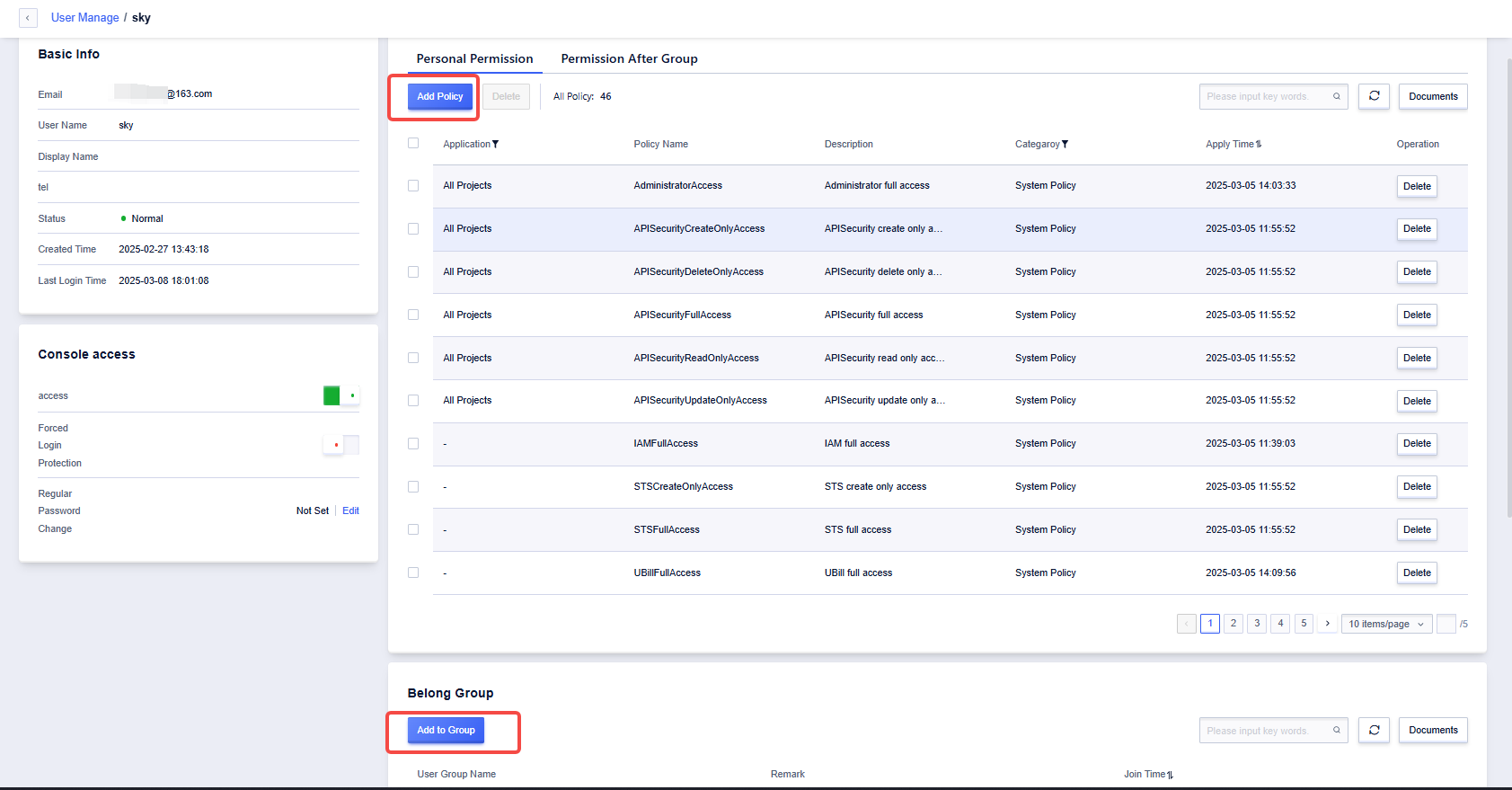
Task: Check the IAMFullAccess policy row
Action: pyautogui.click(x=413, y=443)
